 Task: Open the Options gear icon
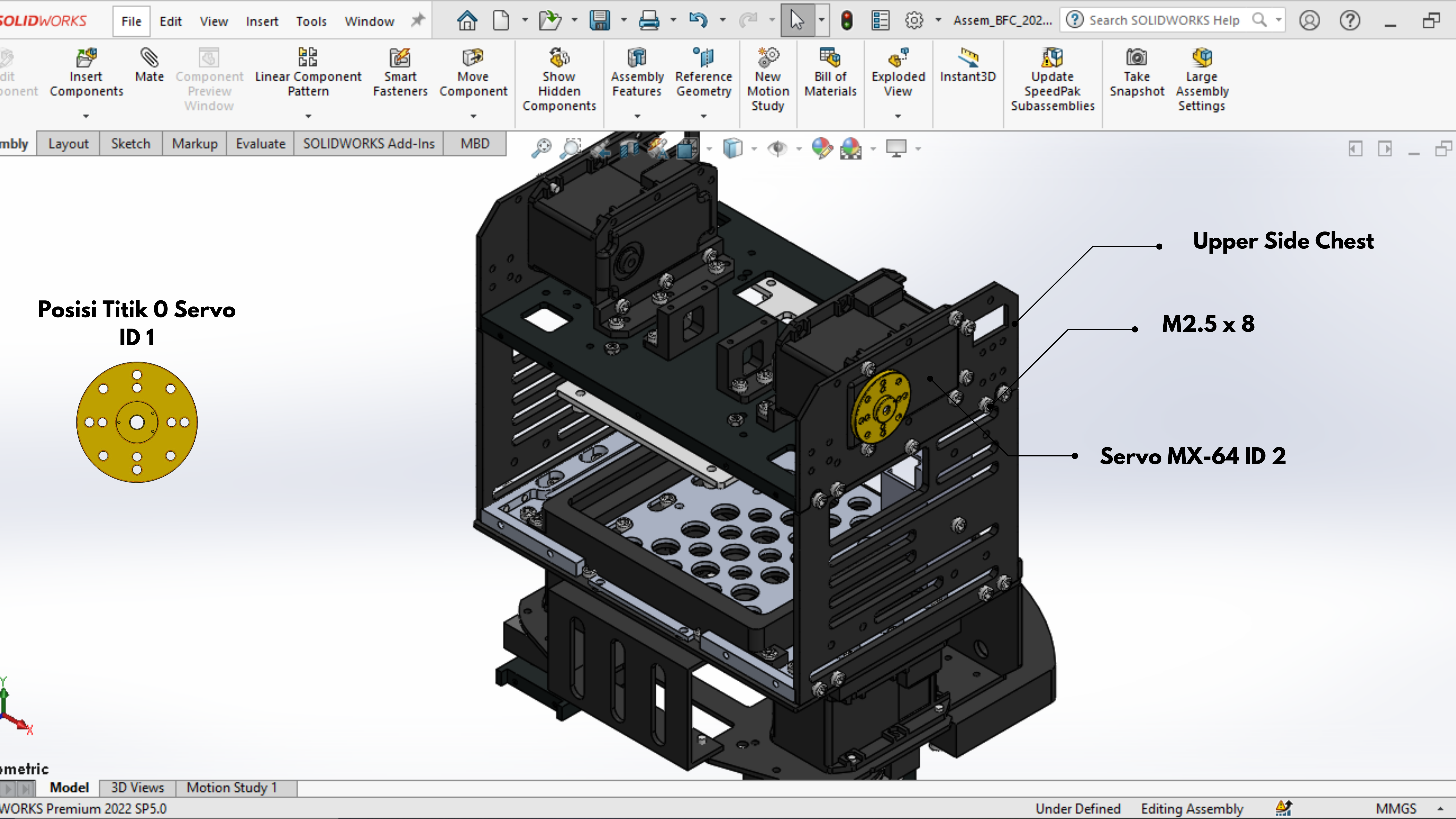point(914,21)
